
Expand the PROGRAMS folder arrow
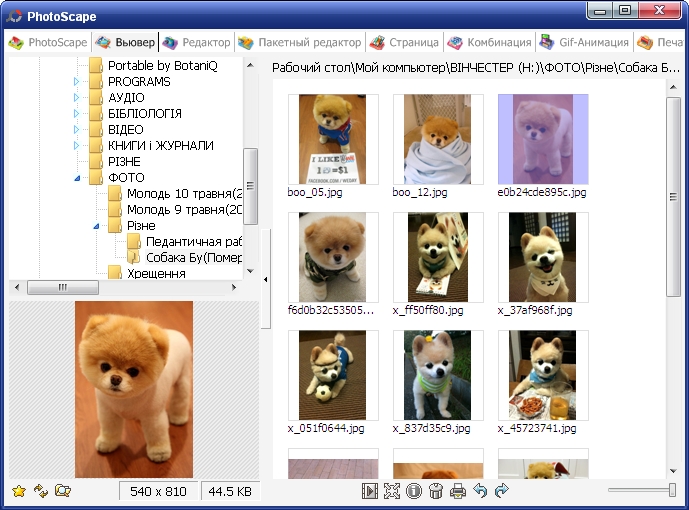(x=76, y=81)
